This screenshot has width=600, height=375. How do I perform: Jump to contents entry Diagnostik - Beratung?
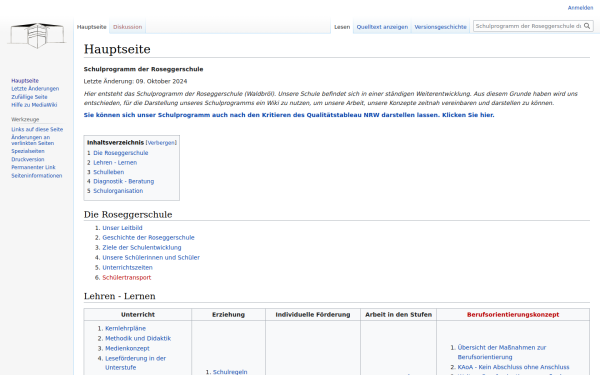124,181
